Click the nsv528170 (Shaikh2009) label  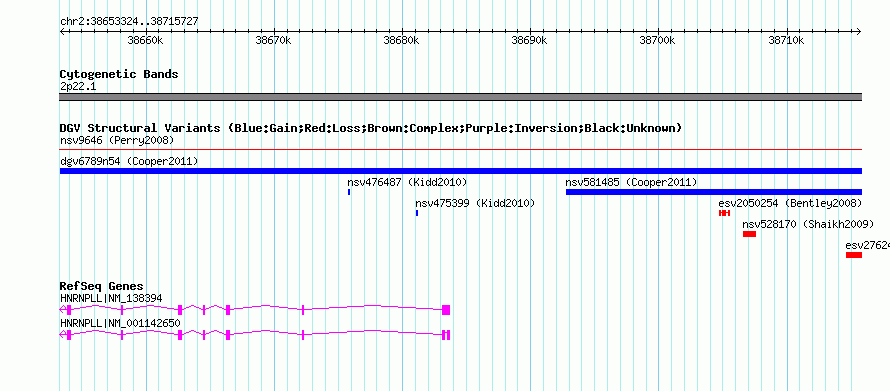click(808, 225)
